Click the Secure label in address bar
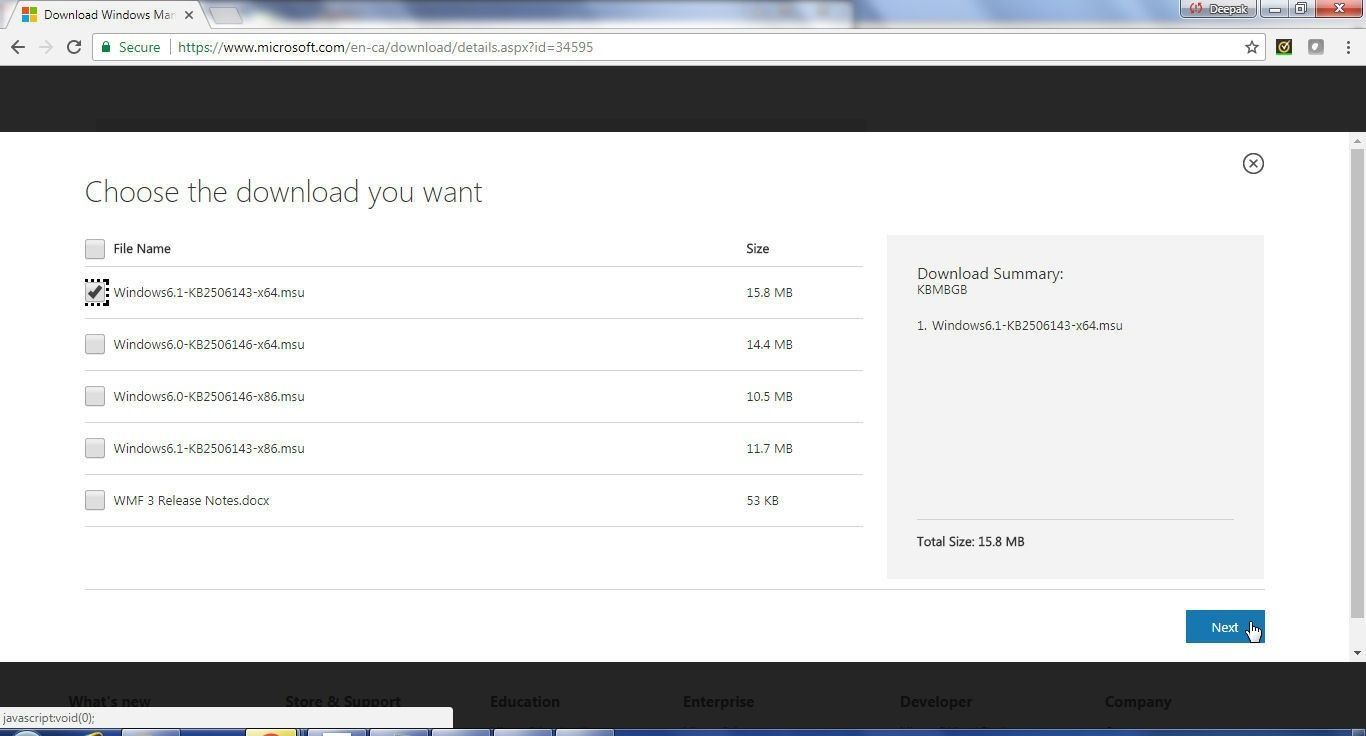 (x=139, y=47)
